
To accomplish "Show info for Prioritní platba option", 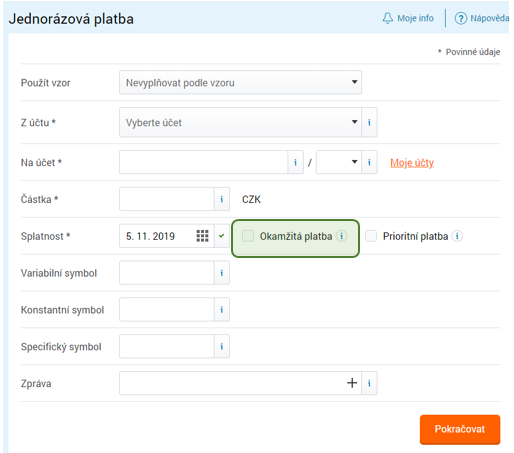I will 457,236.
